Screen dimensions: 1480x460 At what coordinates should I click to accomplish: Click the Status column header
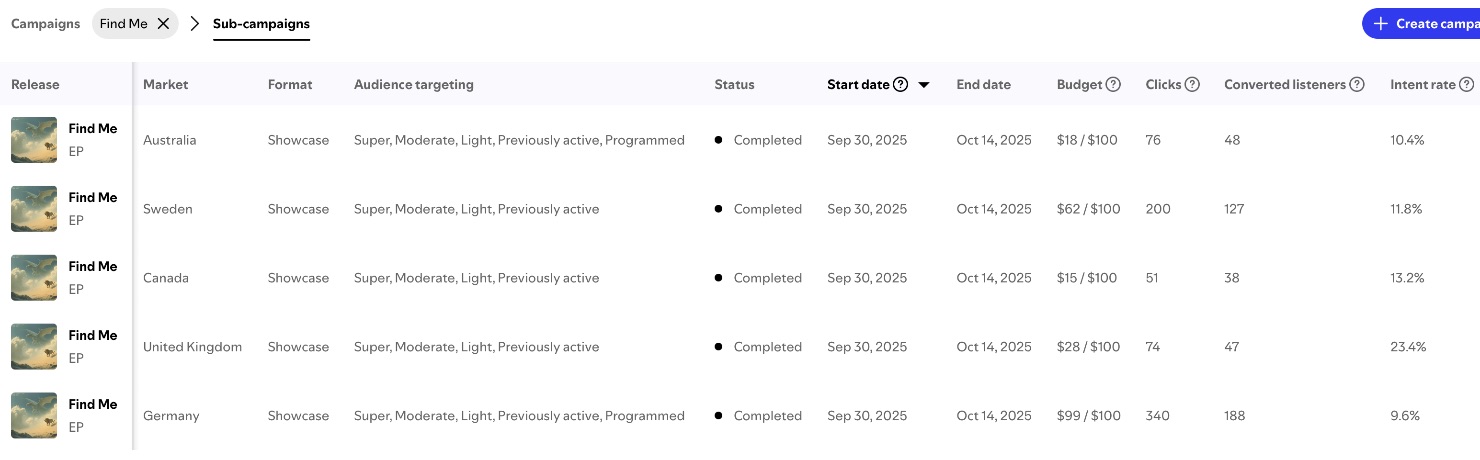click(734, 85)
